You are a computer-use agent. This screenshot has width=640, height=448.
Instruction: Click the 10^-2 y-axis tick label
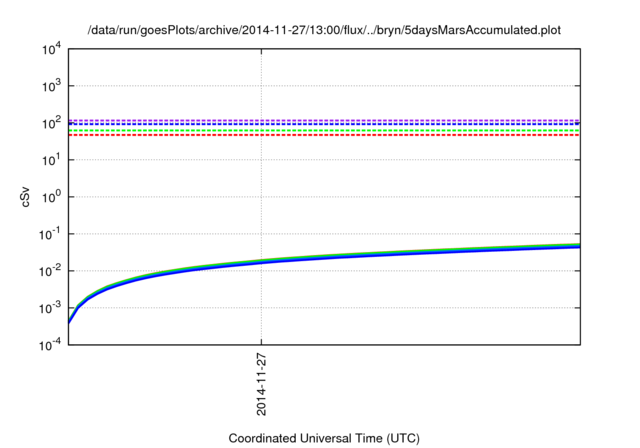pos(50,271)
